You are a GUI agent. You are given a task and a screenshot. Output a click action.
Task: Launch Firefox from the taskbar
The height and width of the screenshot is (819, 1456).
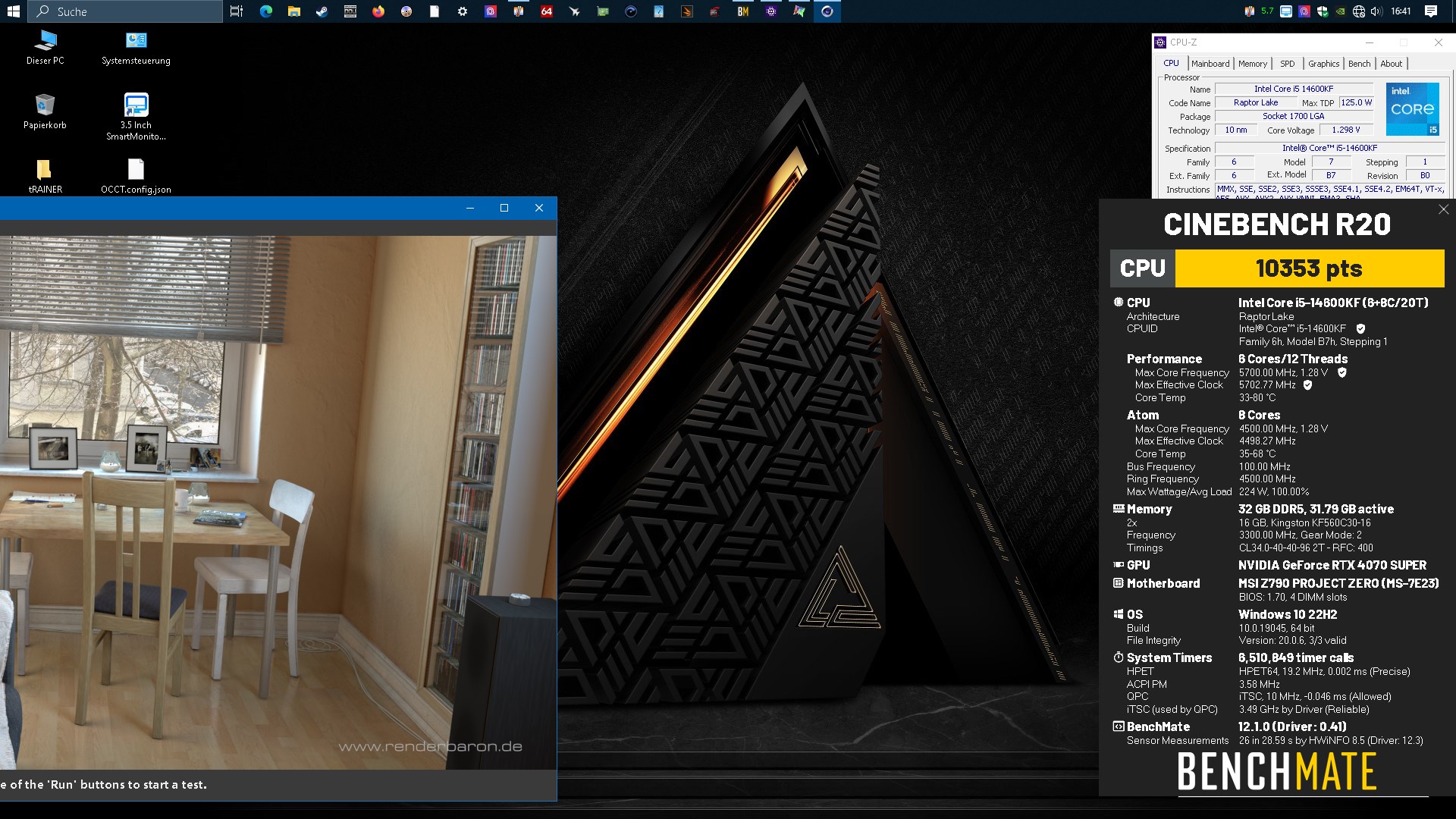(378, 11)
